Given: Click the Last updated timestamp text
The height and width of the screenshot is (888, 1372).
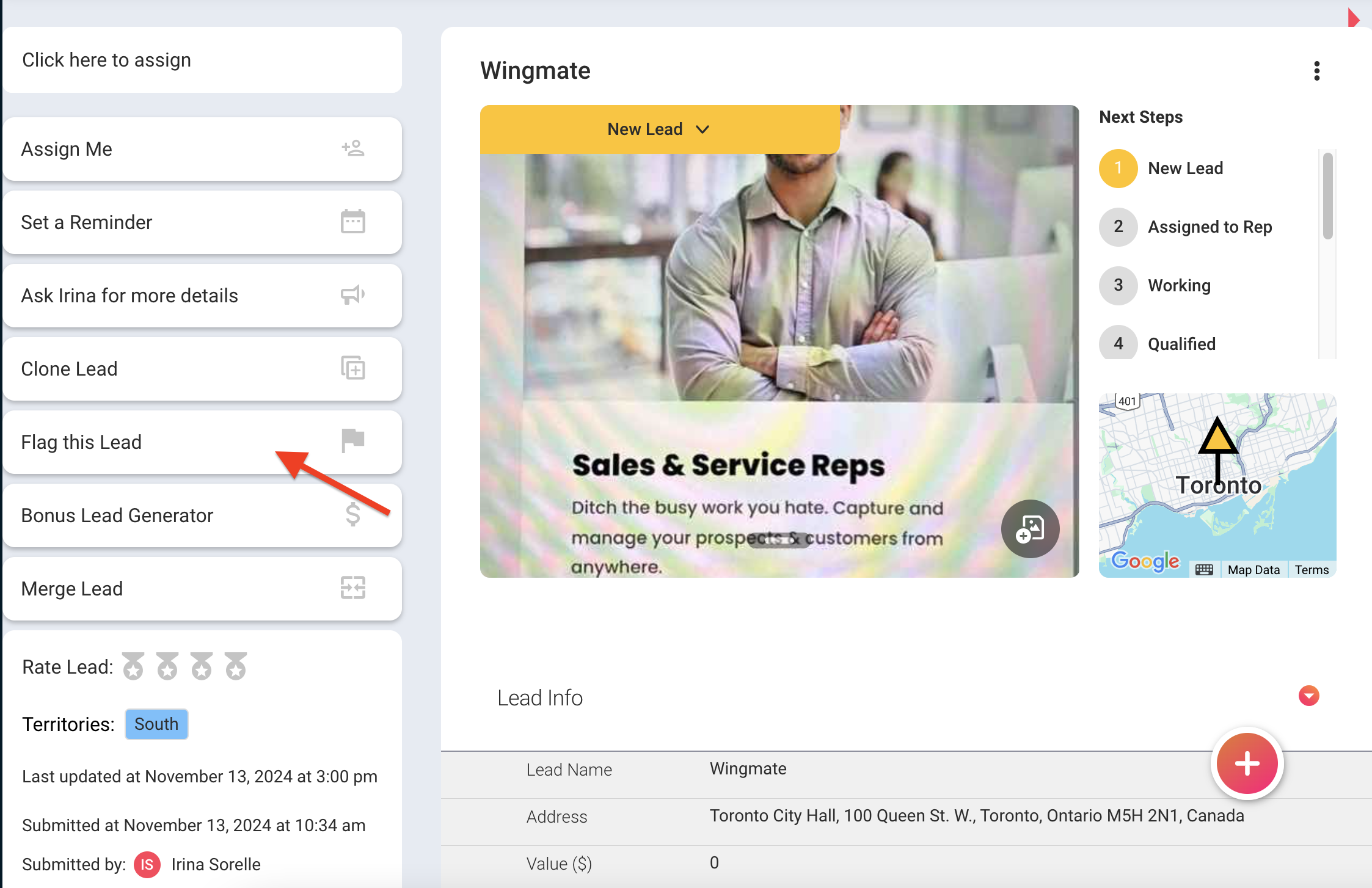Looking at the screenshot, I should point(200,777).
